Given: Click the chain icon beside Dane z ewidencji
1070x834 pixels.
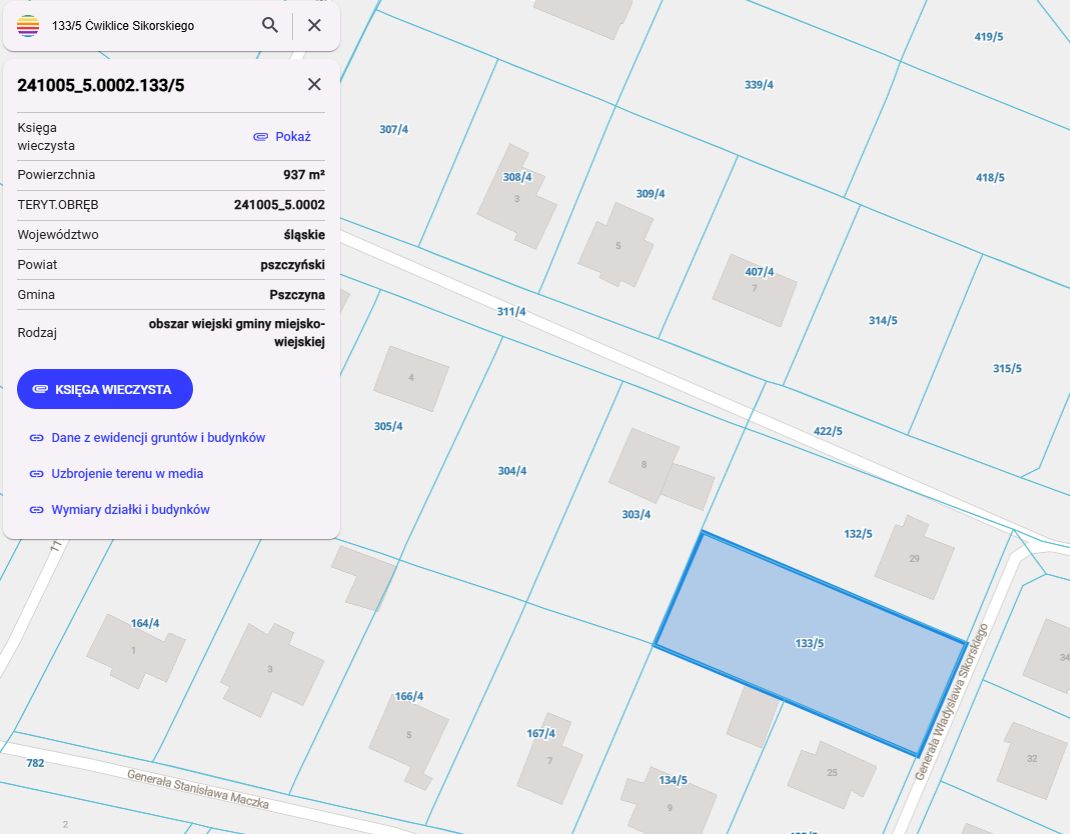Looking at the screenshot, I should (37, 437).
